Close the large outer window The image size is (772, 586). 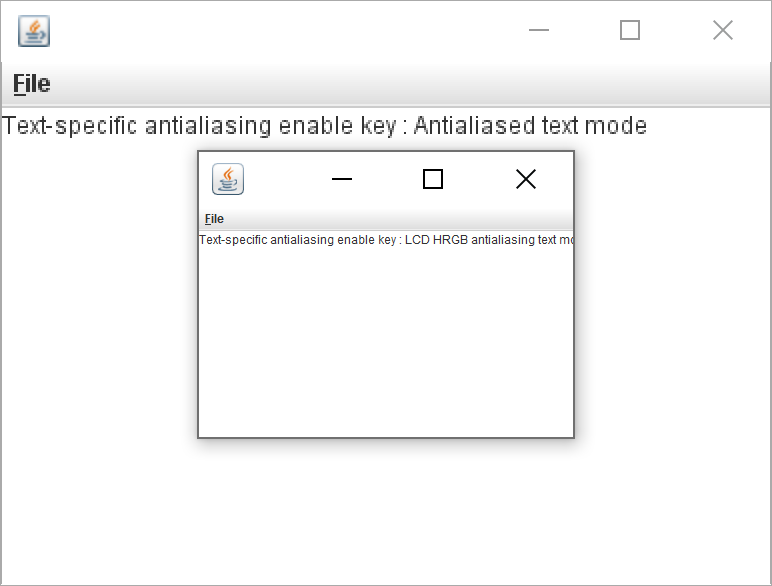click(x=723, y=30)
